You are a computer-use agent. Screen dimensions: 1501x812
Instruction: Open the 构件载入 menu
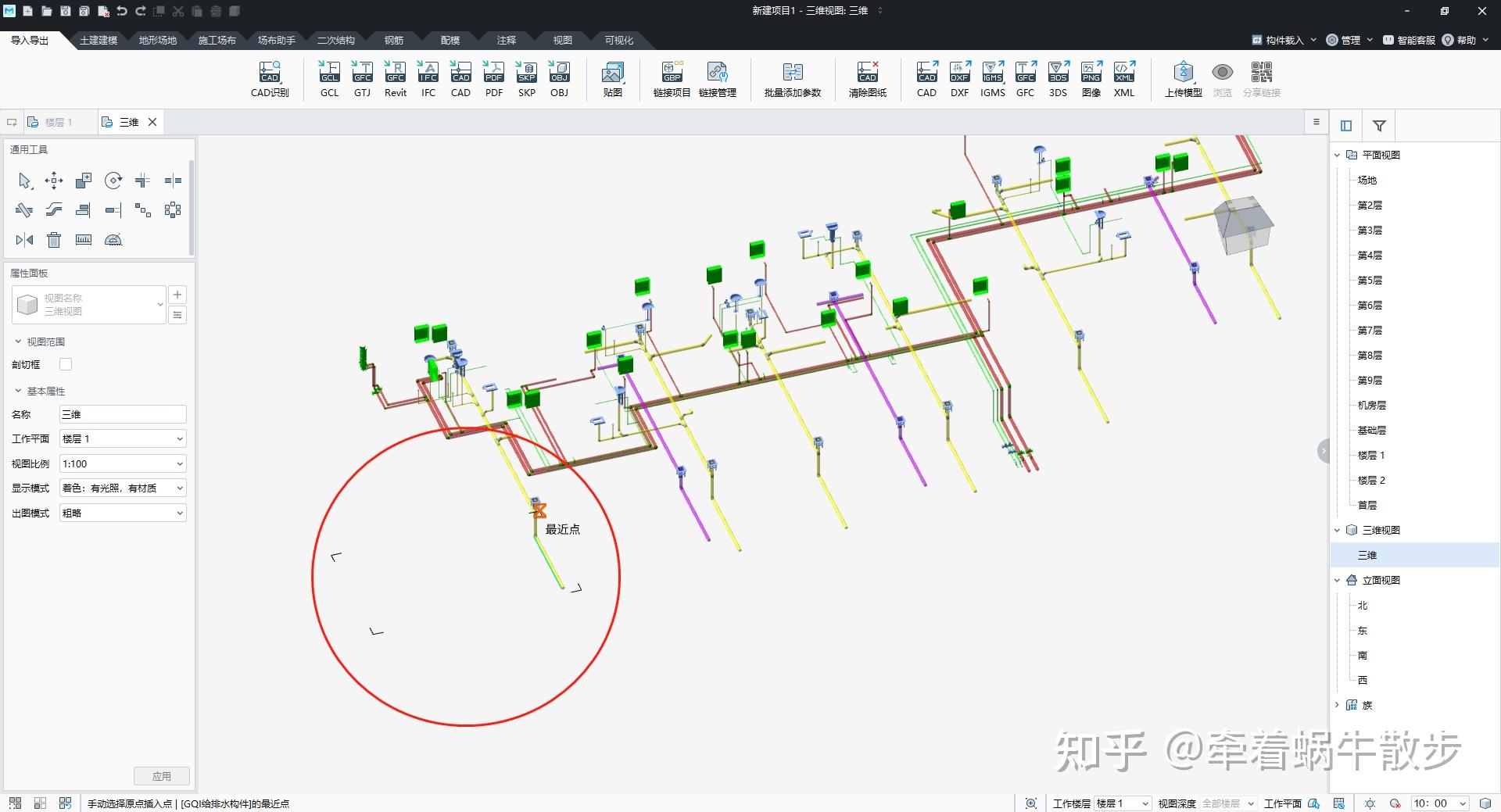[1284, 40]
